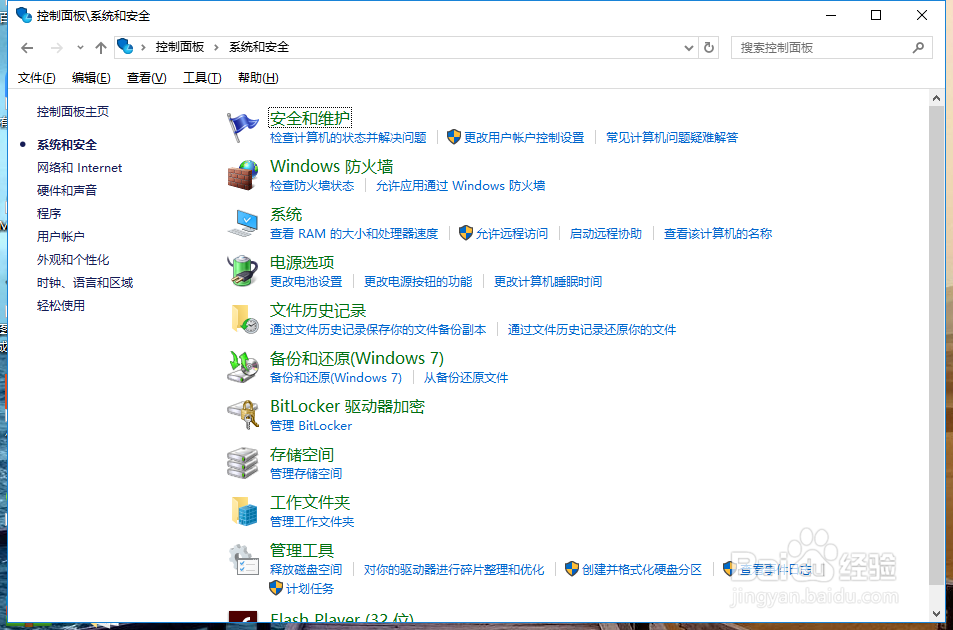This screenshot has width=953, height=630.
Task: Click 启动远程协助 link
Action: (605, 233)
